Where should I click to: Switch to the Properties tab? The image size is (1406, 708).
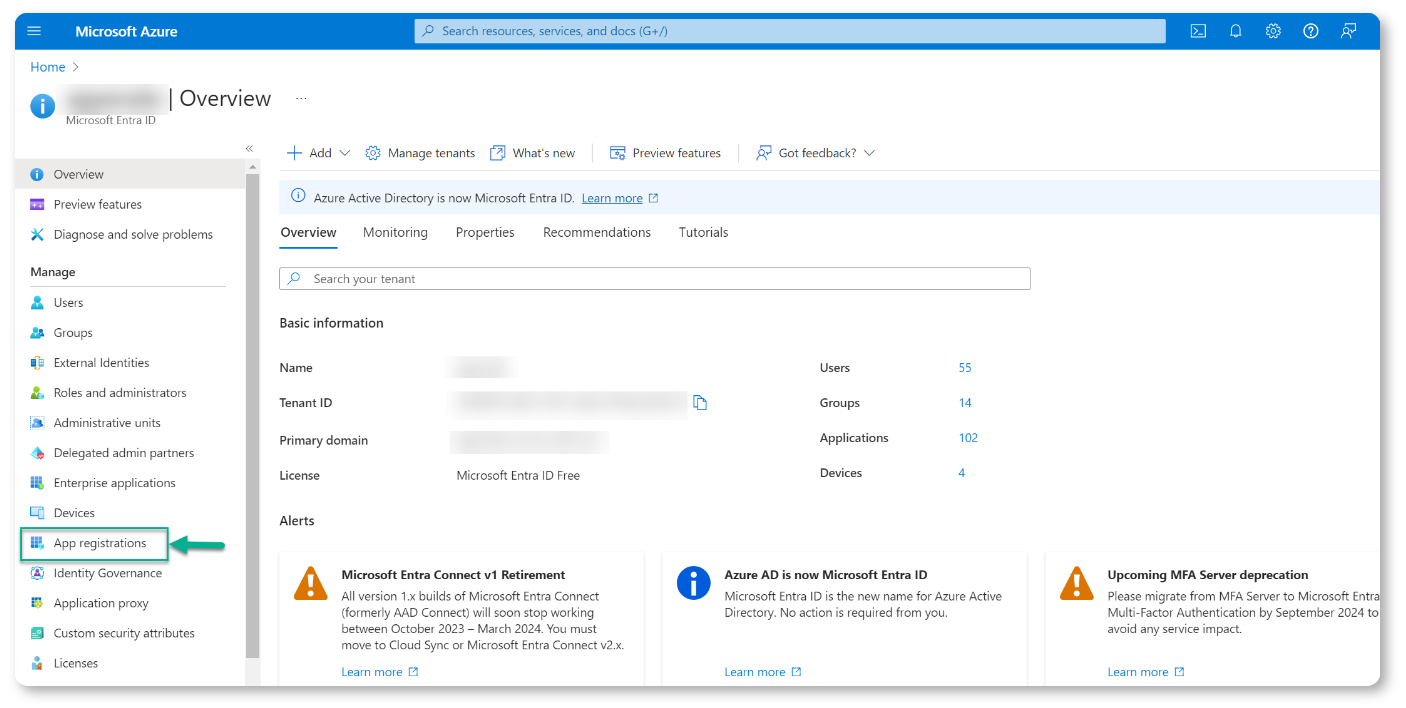pos(485,232)
